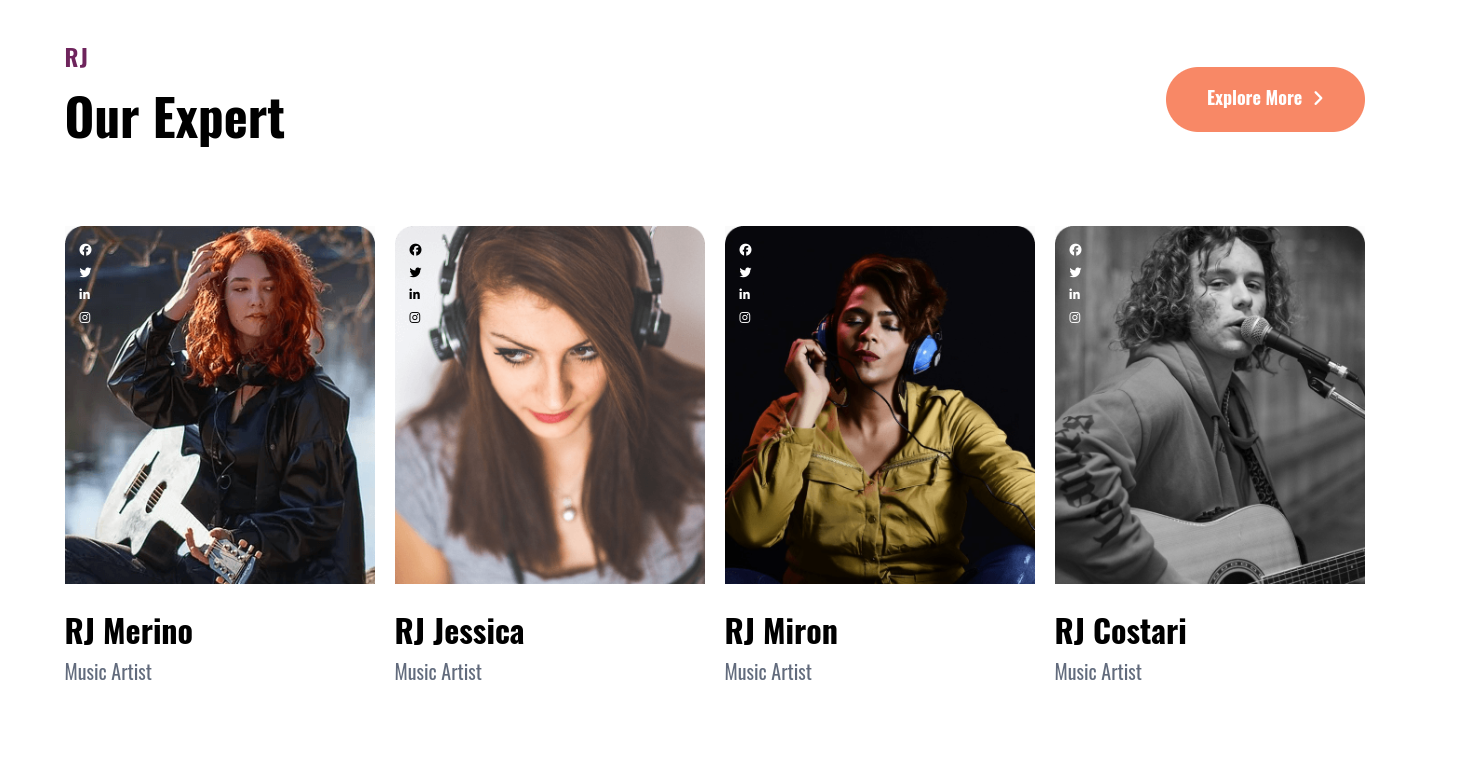
Task: Open the RJ Merino name link
Action: click(129, 631)
